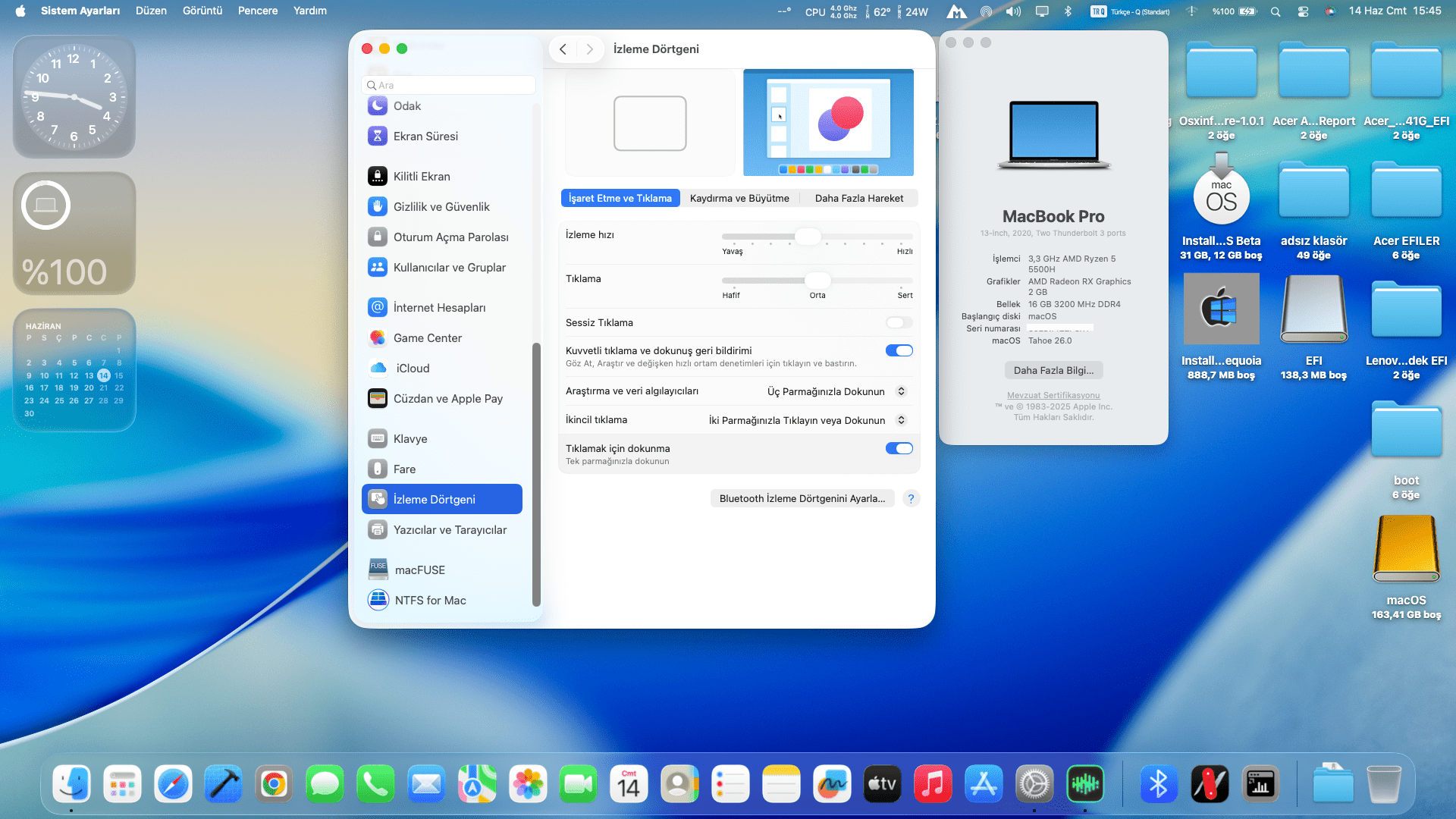
Task: Select Game Center in sidebar
Action: point(427,338)
